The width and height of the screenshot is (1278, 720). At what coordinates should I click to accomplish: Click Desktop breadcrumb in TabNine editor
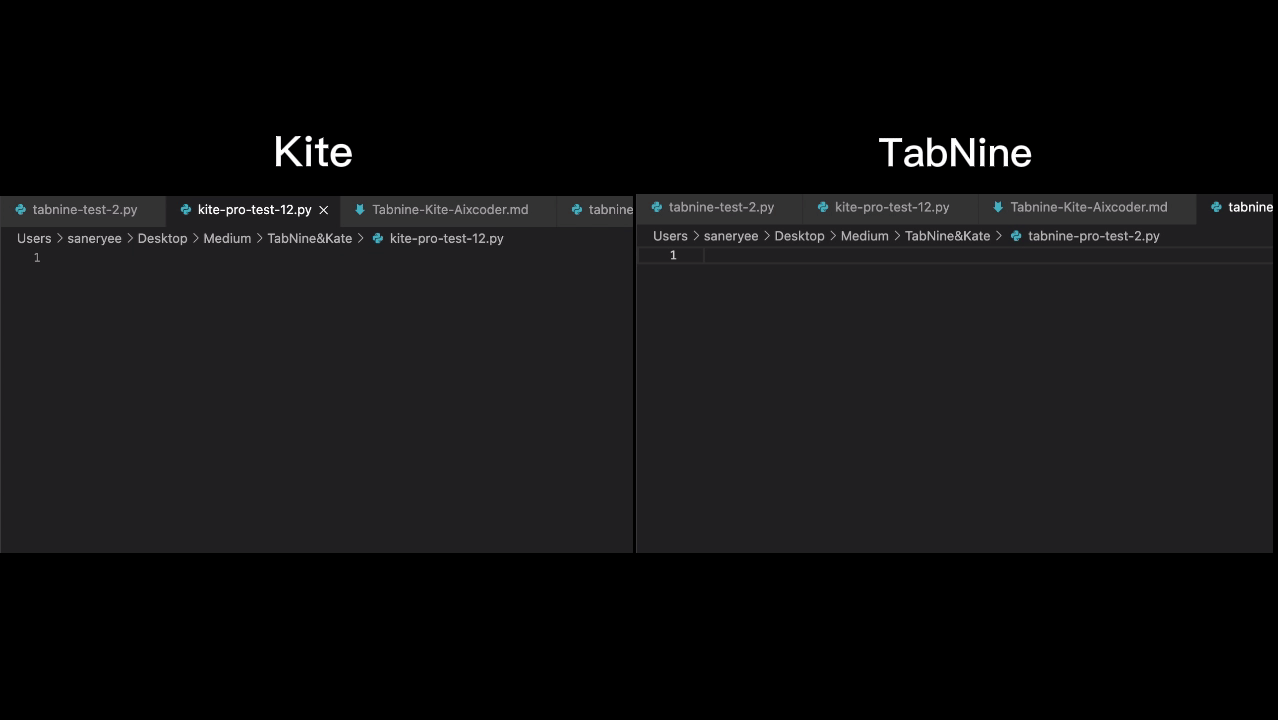click(799, 236)
